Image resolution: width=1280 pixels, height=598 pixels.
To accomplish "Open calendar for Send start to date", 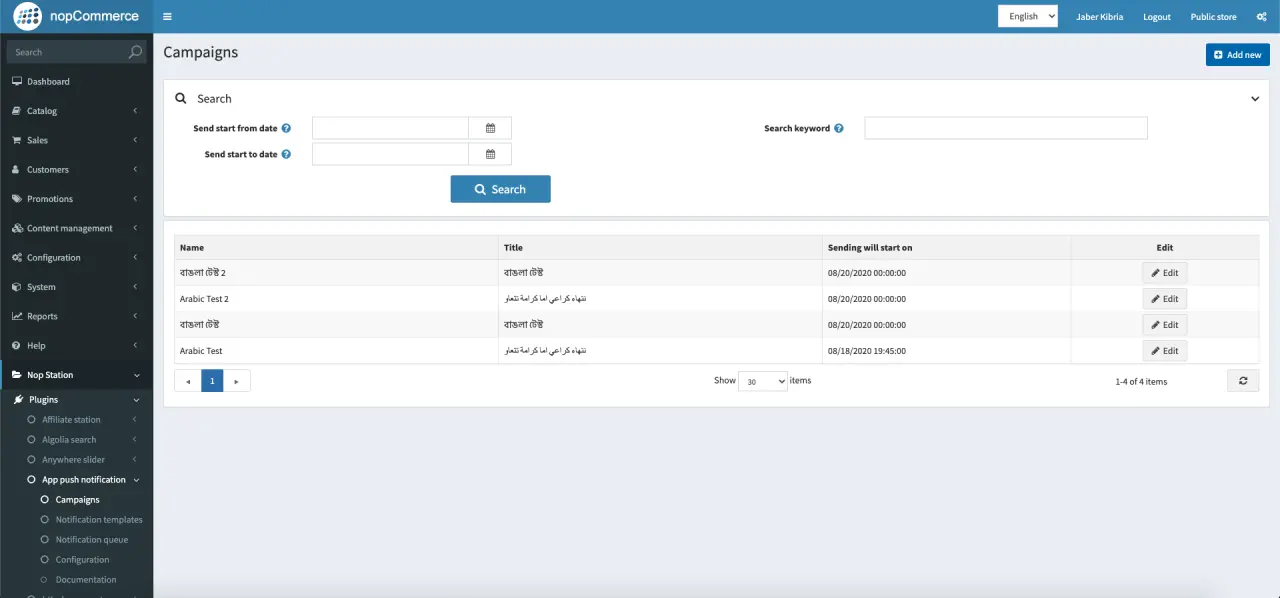I will coord(490,154).
